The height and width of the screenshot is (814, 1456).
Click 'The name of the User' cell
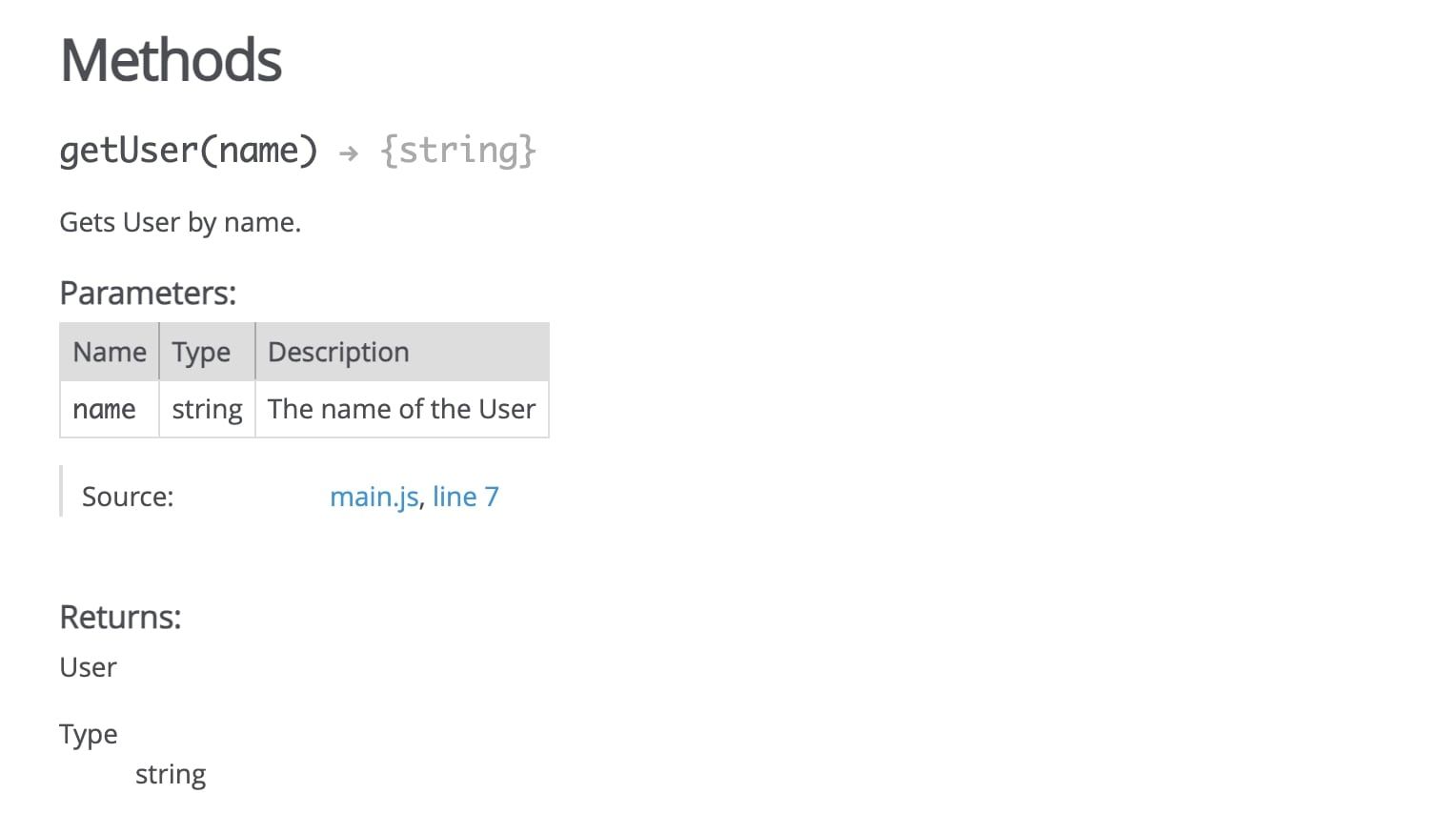[x=401, y=409]
